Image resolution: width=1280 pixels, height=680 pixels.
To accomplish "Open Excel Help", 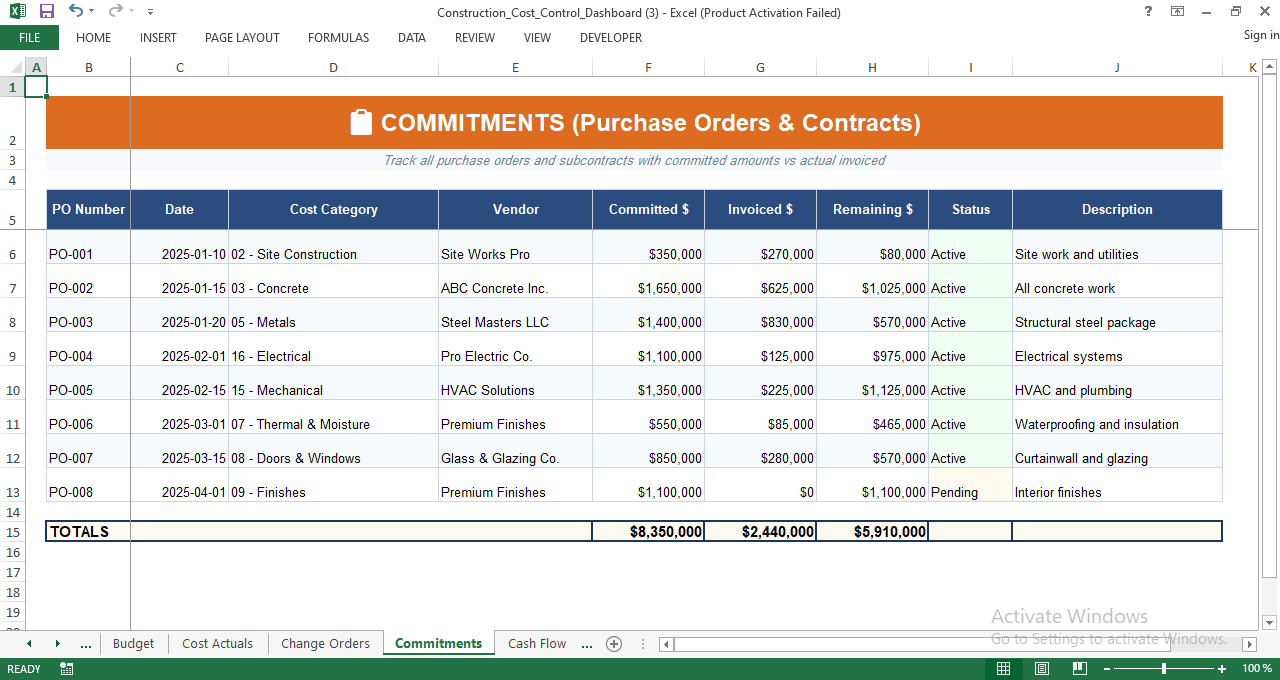I will click(x=1147, y=12).
